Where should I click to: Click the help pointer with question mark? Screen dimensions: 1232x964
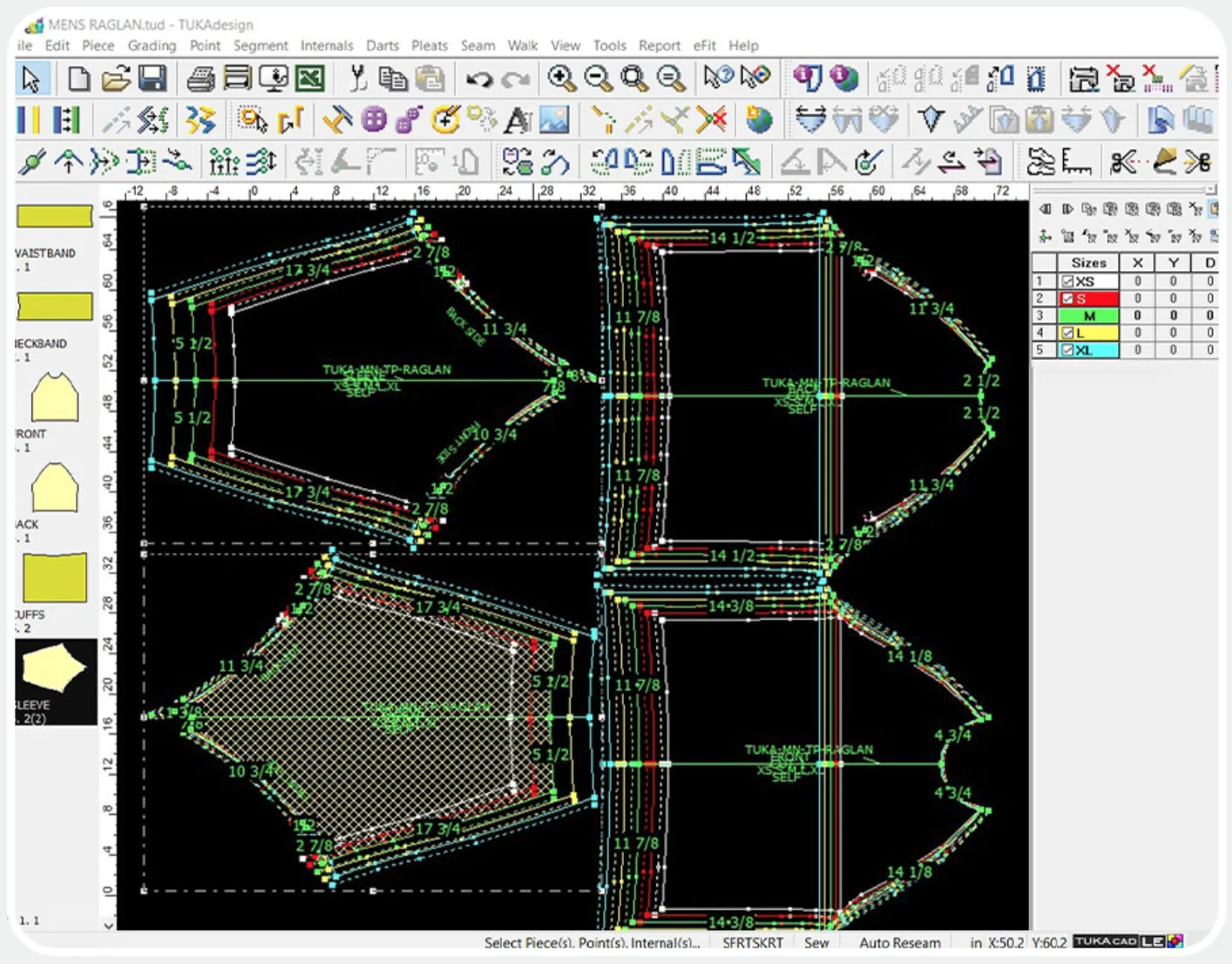coord(718,78)
